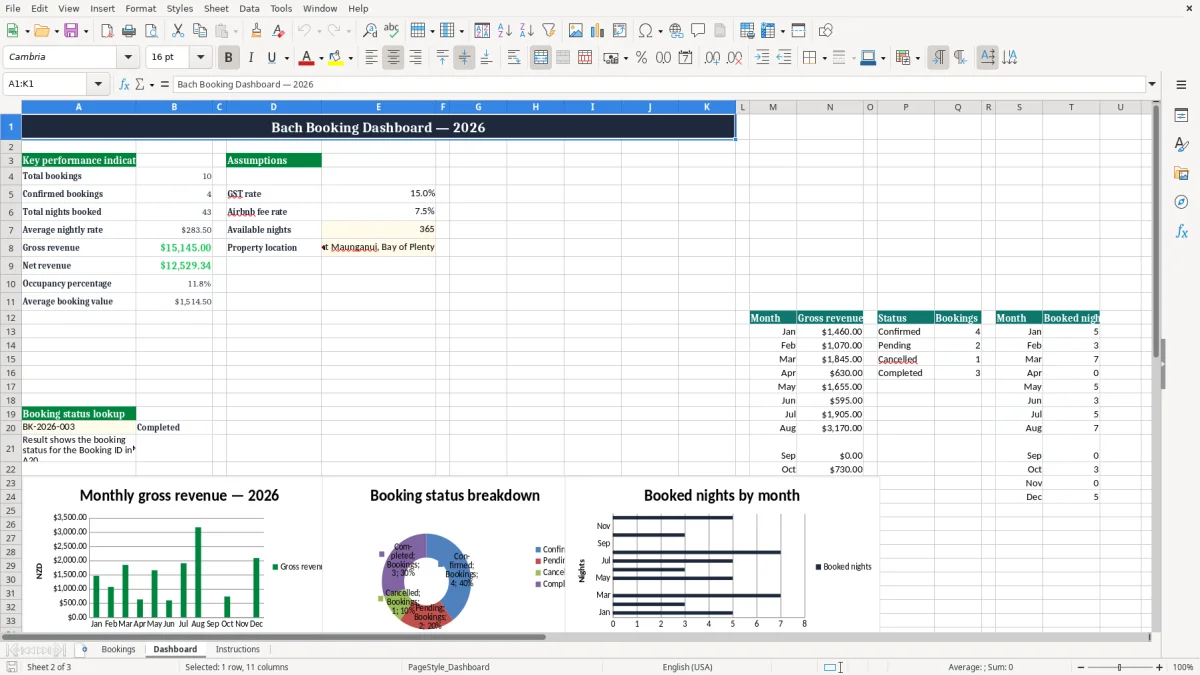The height and width of the screenshot is (675, 1200).
Task: Open sidebar Functions fx icon
Action: click(1181, 231)
